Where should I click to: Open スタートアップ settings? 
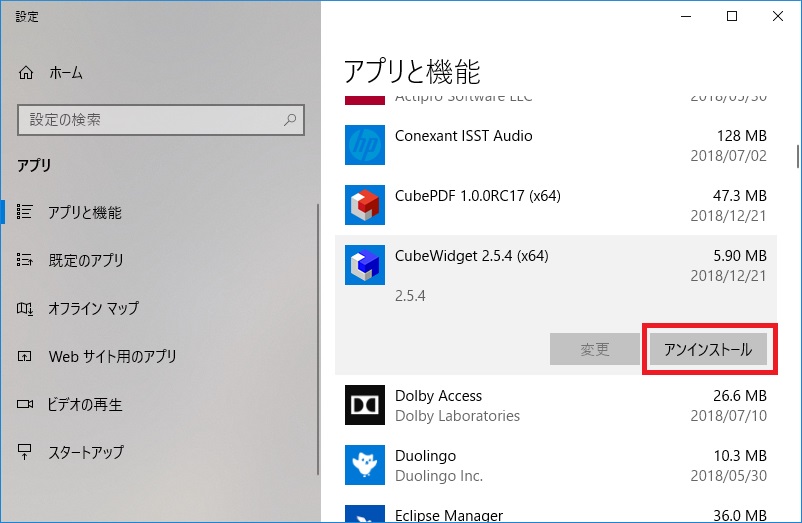(86, 452)
